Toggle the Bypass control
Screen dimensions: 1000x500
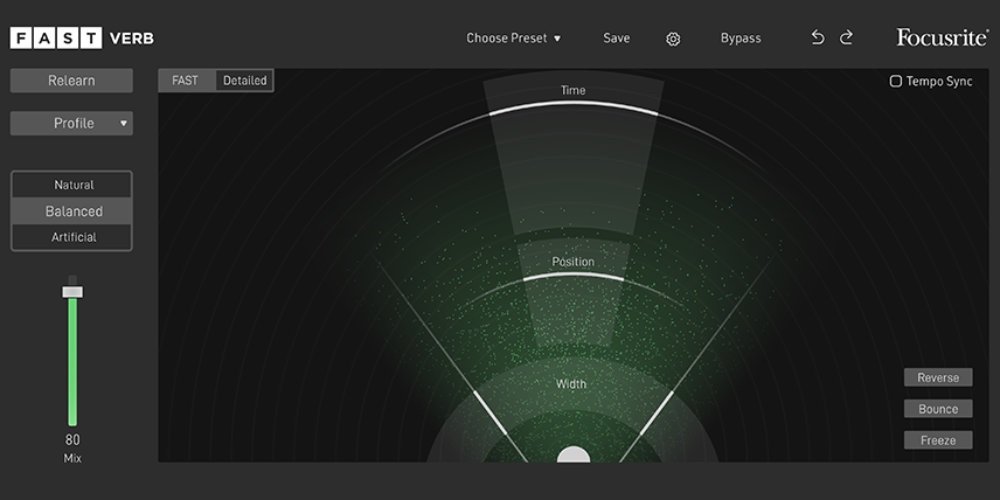(740, 38)
